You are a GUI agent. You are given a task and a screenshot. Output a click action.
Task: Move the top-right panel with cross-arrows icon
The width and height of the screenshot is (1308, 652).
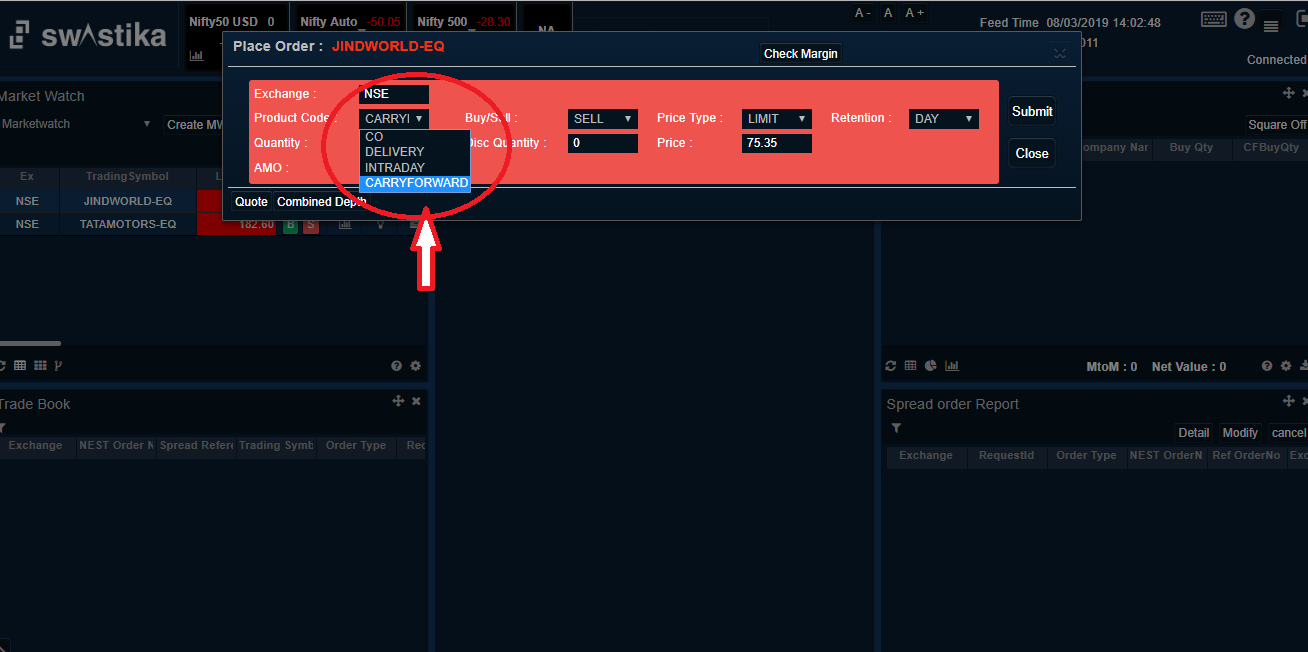(x=1289, y=93)
